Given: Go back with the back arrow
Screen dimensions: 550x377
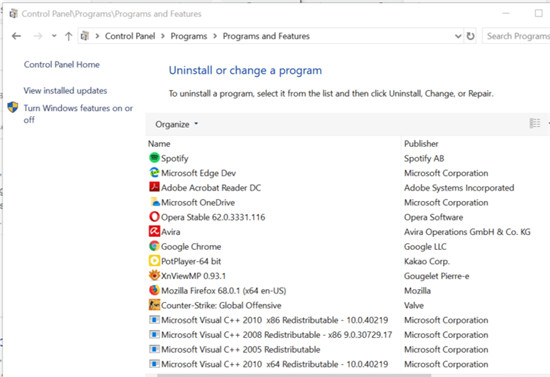Looking at the screenshot, I should [16, 36].
